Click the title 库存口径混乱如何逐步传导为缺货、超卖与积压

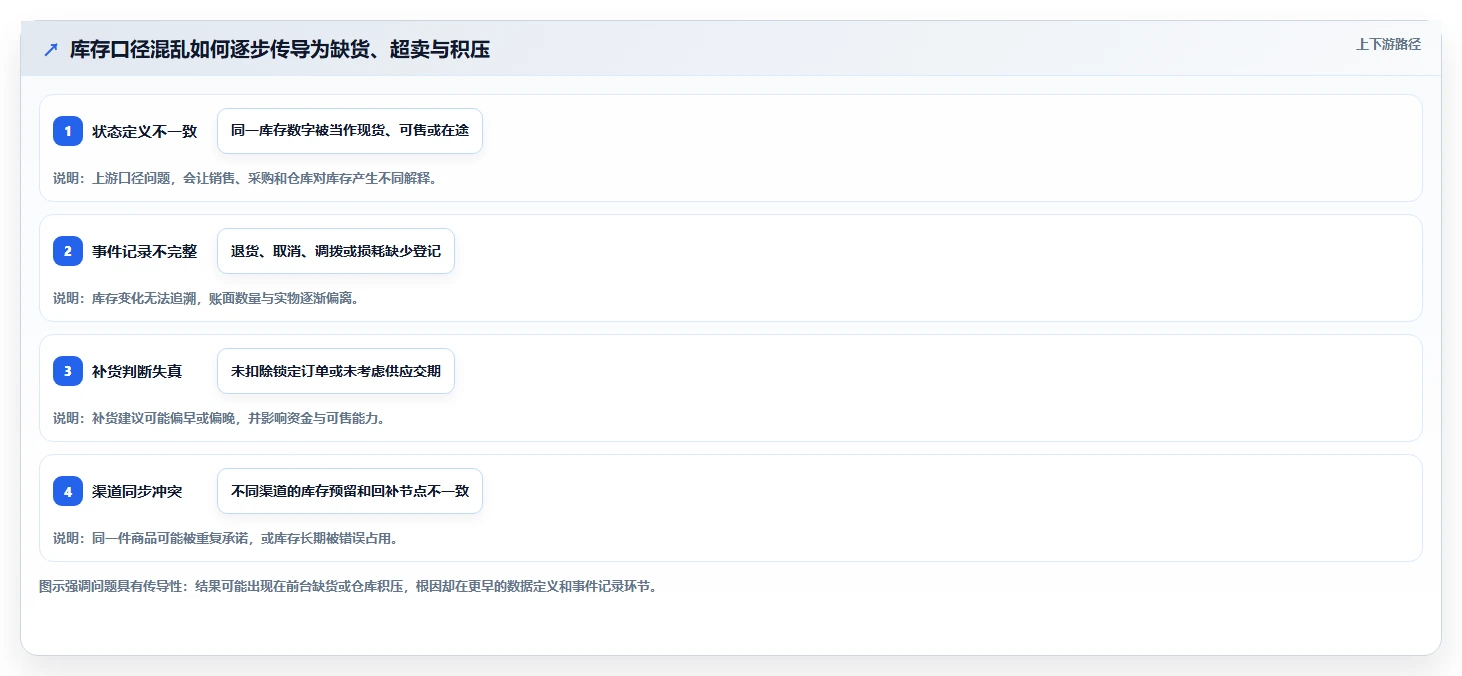280,49
